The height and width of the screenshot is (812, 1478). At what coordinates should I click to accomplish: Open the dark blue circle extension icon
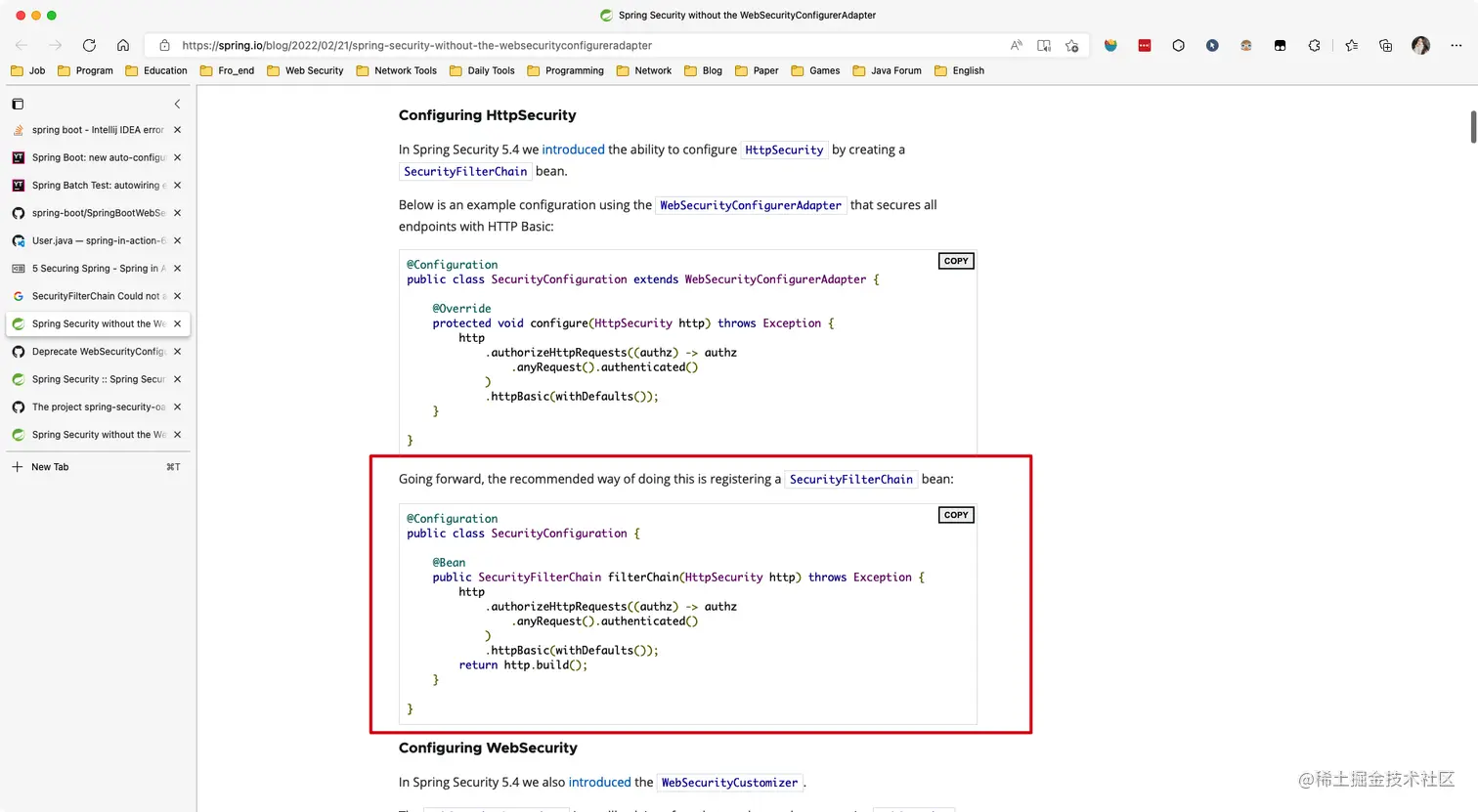tap(1212, 45)
